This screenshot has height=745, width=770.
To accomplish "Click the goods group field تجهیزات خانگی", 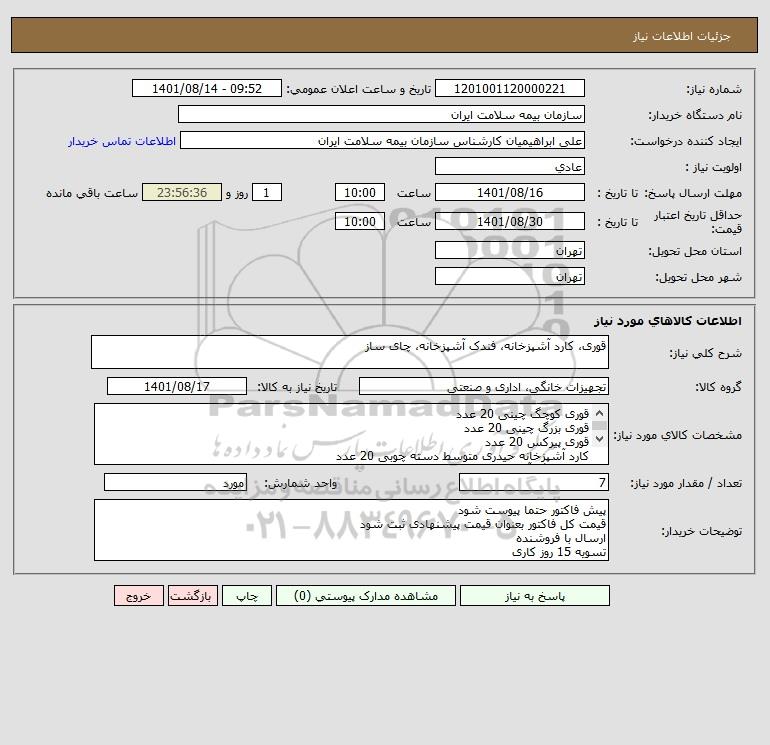I will (484, 386).
